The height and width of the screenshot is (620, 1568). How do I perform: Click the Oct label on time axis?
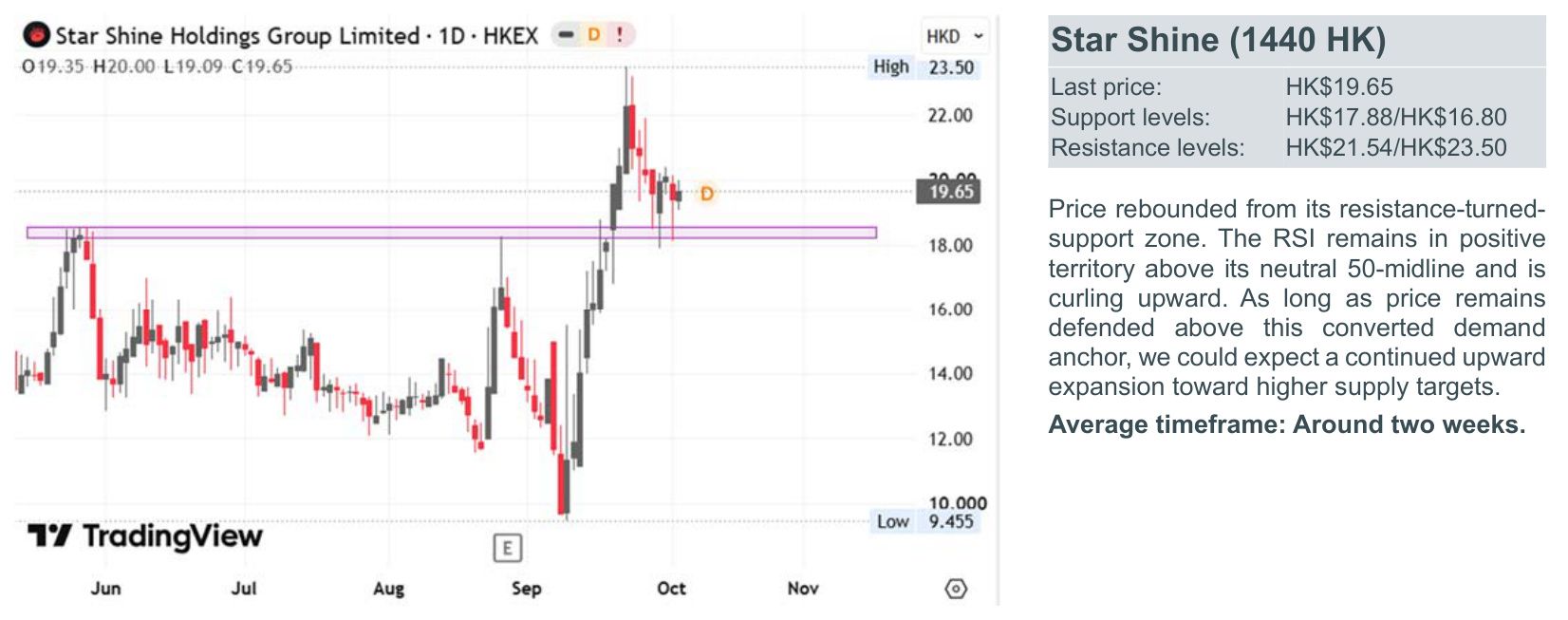click(x=671, y=589)
